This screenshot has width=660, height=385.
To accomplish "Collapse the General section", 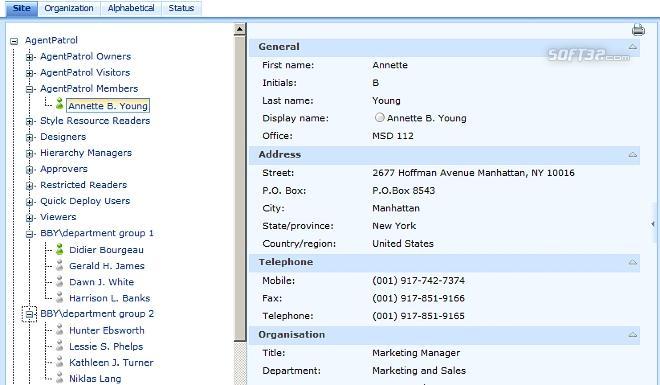I will pyautogui.click(x=632, y=46).
